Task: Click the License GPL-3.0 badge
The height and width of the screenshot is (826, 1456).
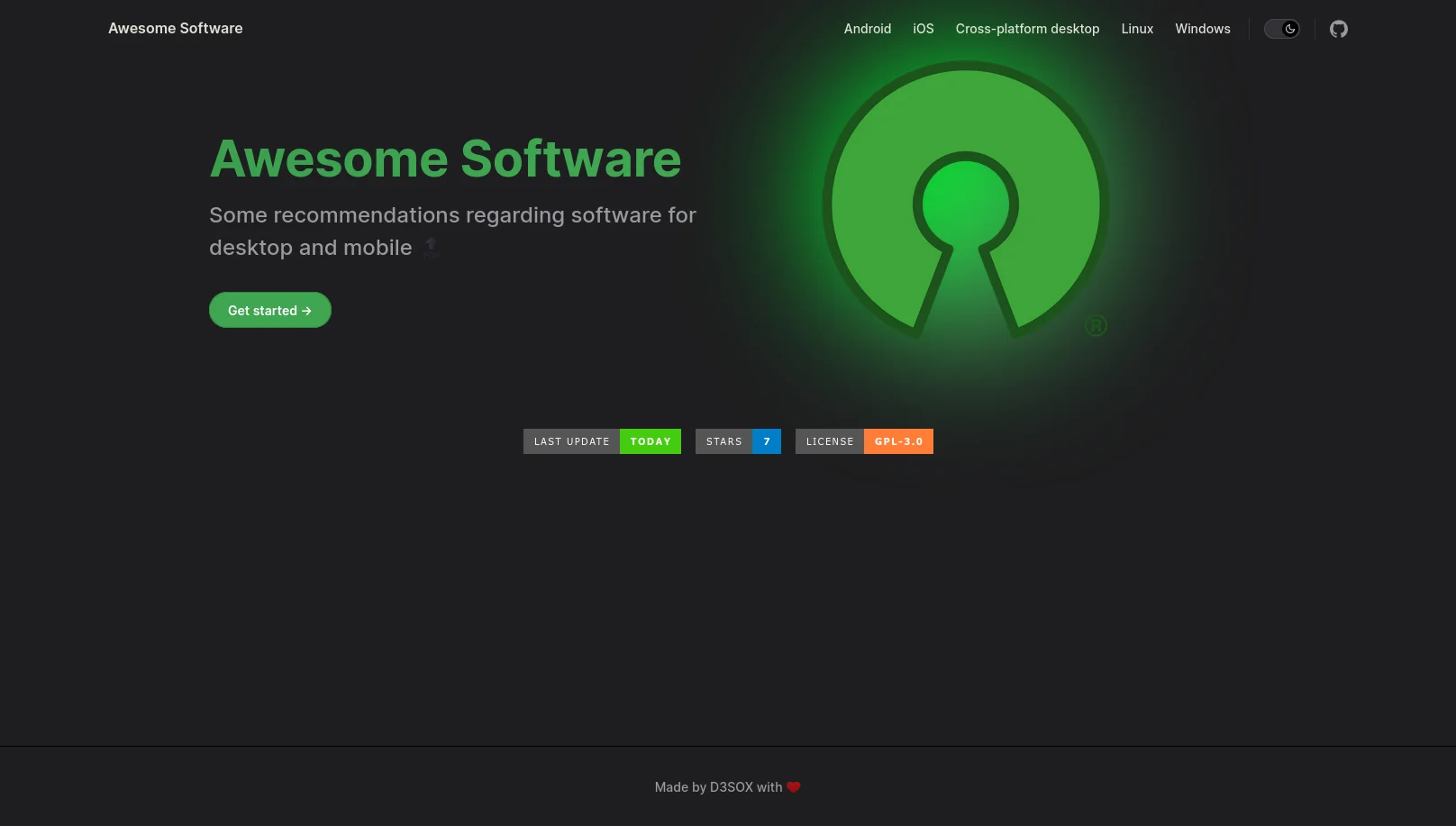Action: 864,441
